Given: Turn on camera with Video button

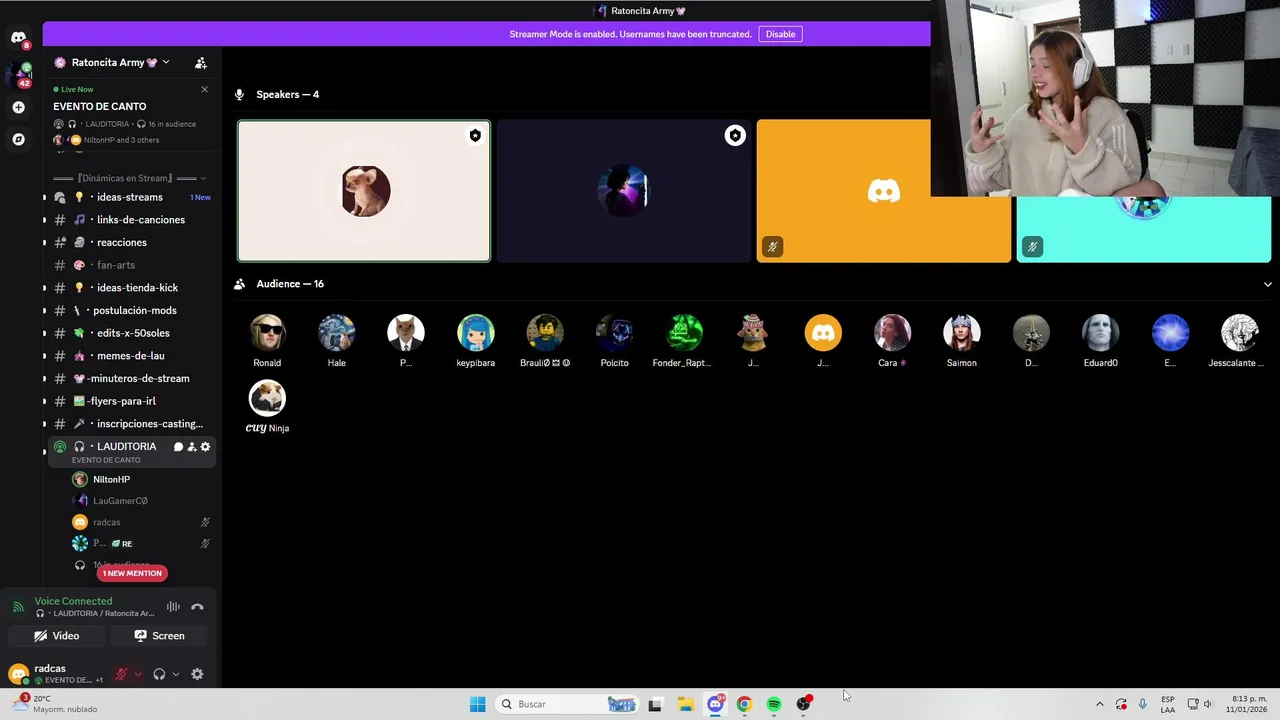Looking at the screenshot, I should click(x=56, y=636).
